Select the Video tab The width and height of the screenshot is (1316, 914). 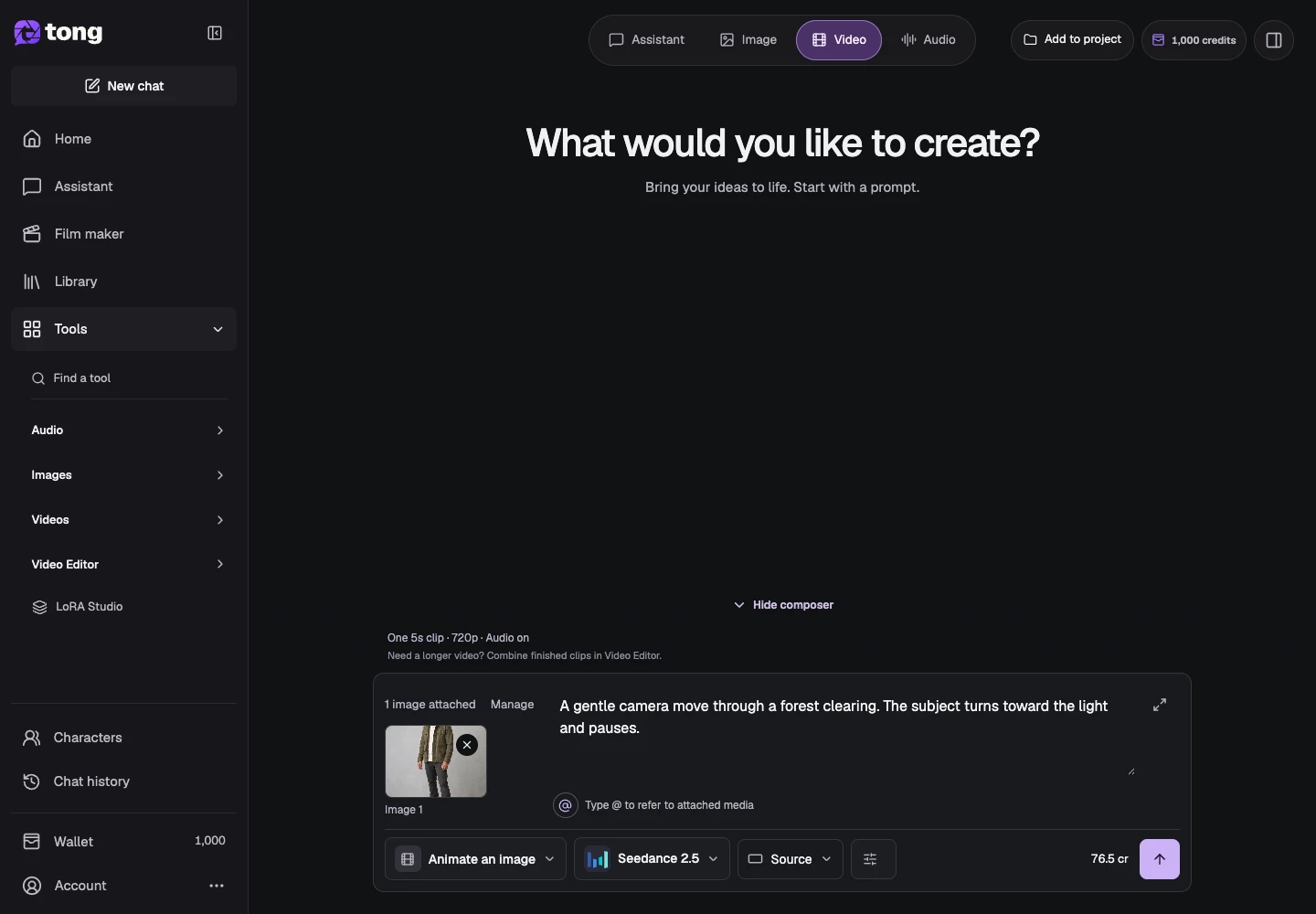tap(839, 40)
